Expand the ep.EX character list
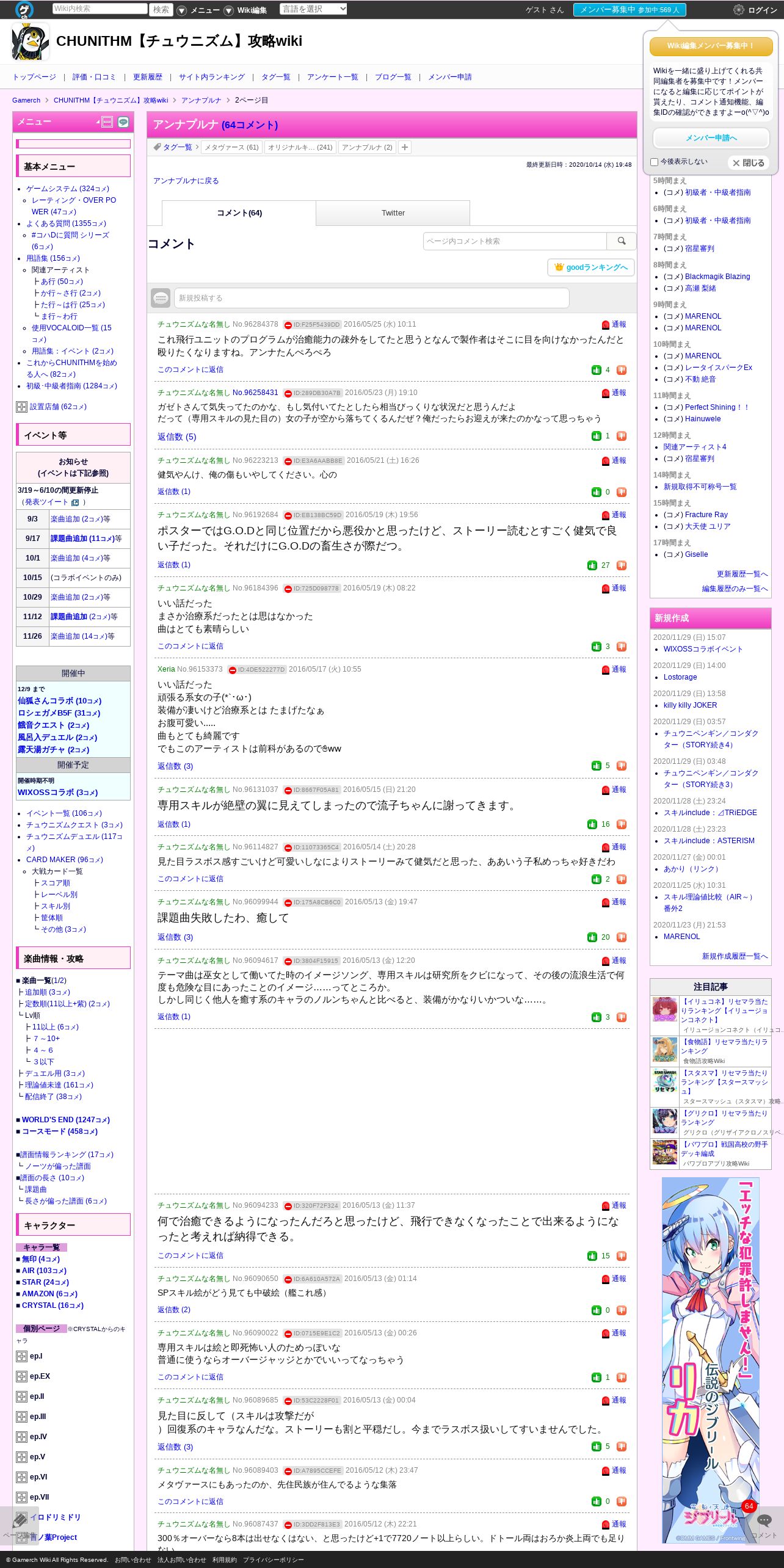The width and height of the screenshot is (784, 1568). coord(21,1376)
